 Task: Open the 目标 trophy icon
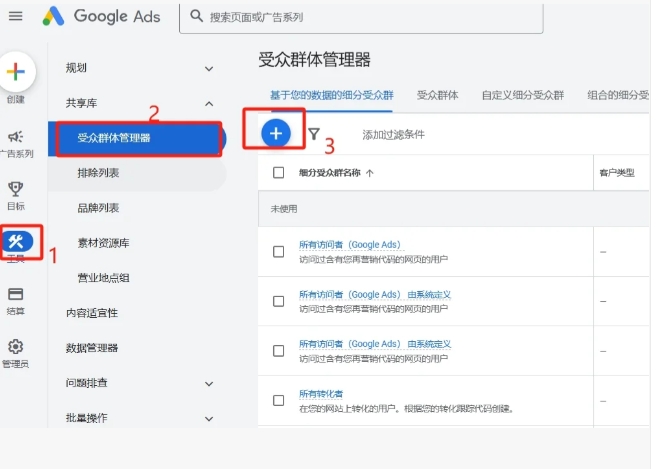pyautogui.click(x=15, y=189)
